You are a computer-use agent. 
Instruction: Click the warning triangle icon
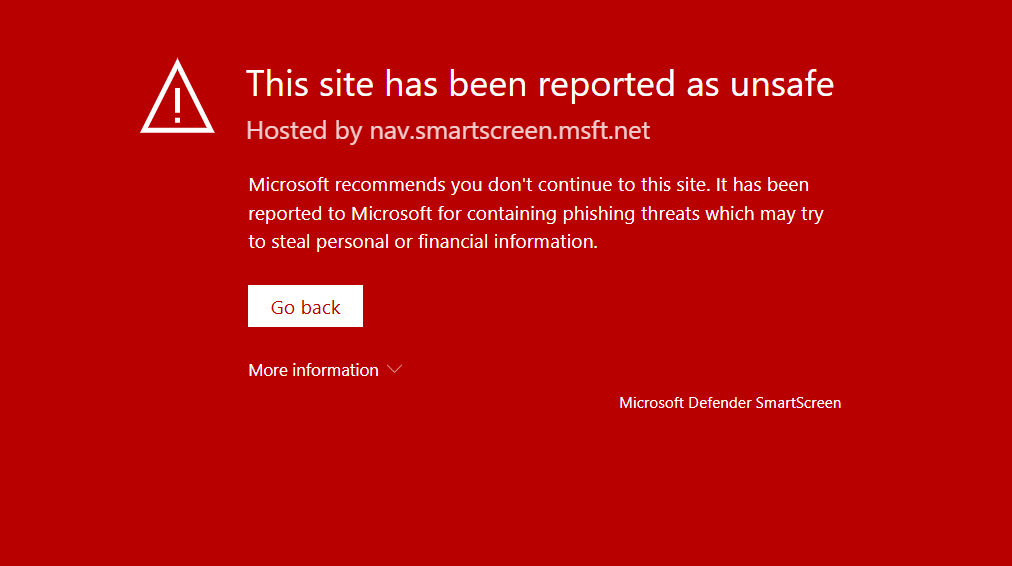(177, 97)
